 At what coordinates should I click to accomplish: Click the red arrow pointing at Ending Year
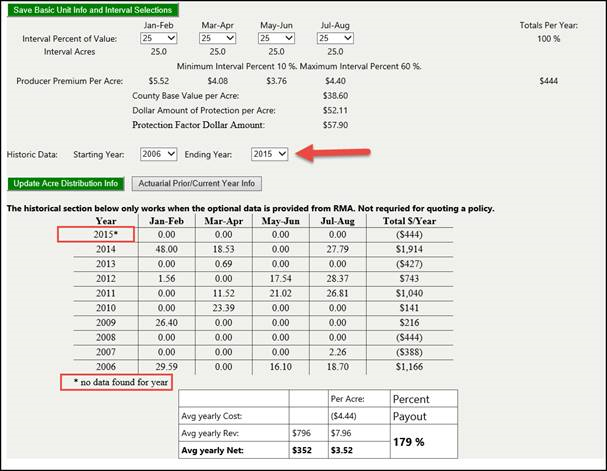(337, 153)
